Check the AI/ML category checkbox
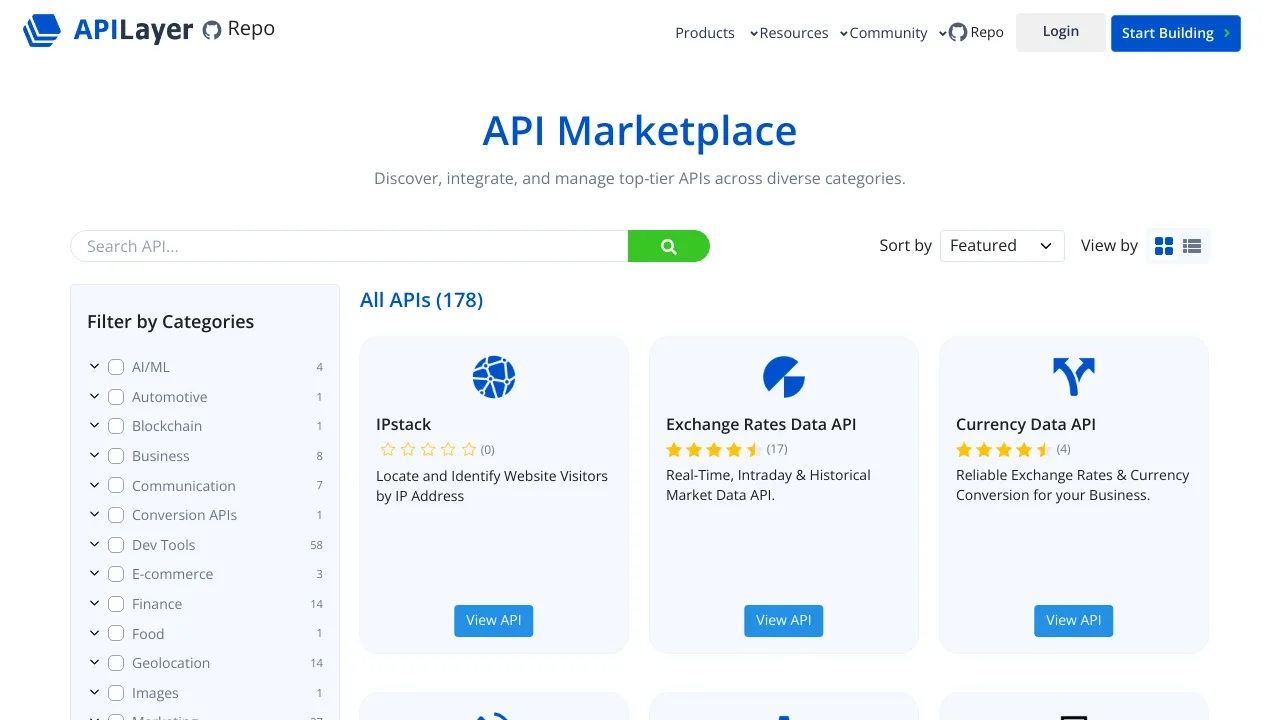 (116, 367)
